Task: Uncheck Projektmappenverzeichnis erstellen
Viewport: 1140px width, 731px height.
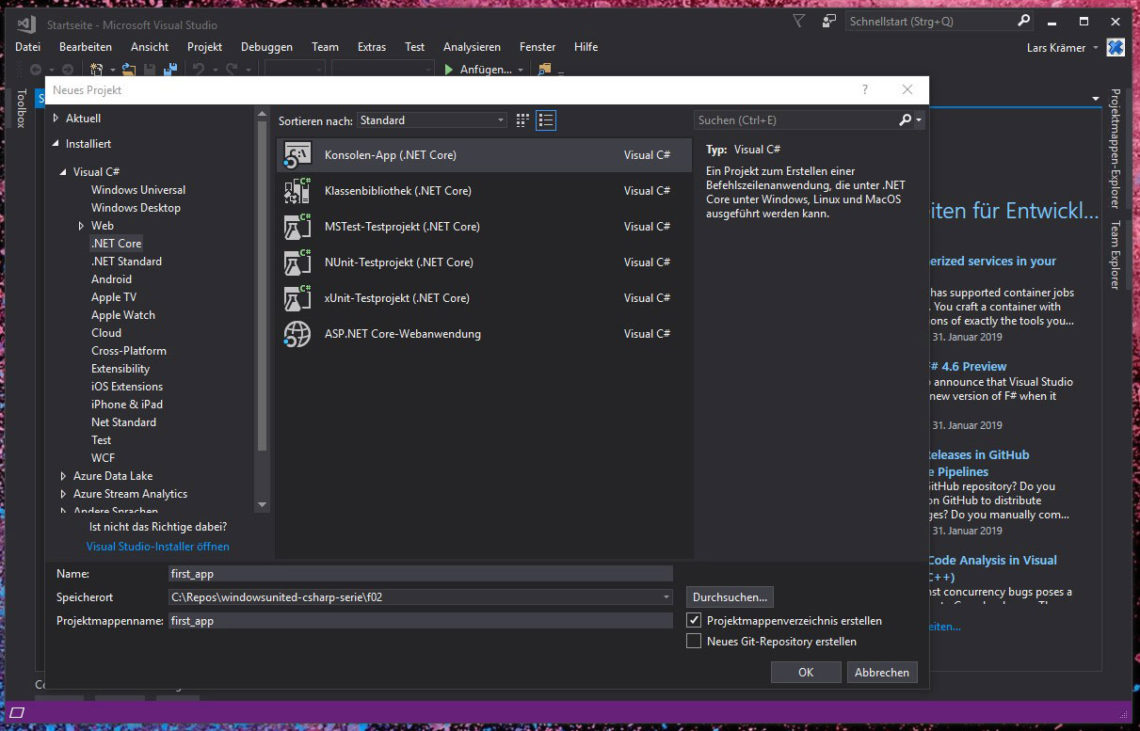Action: coord(694,620)
